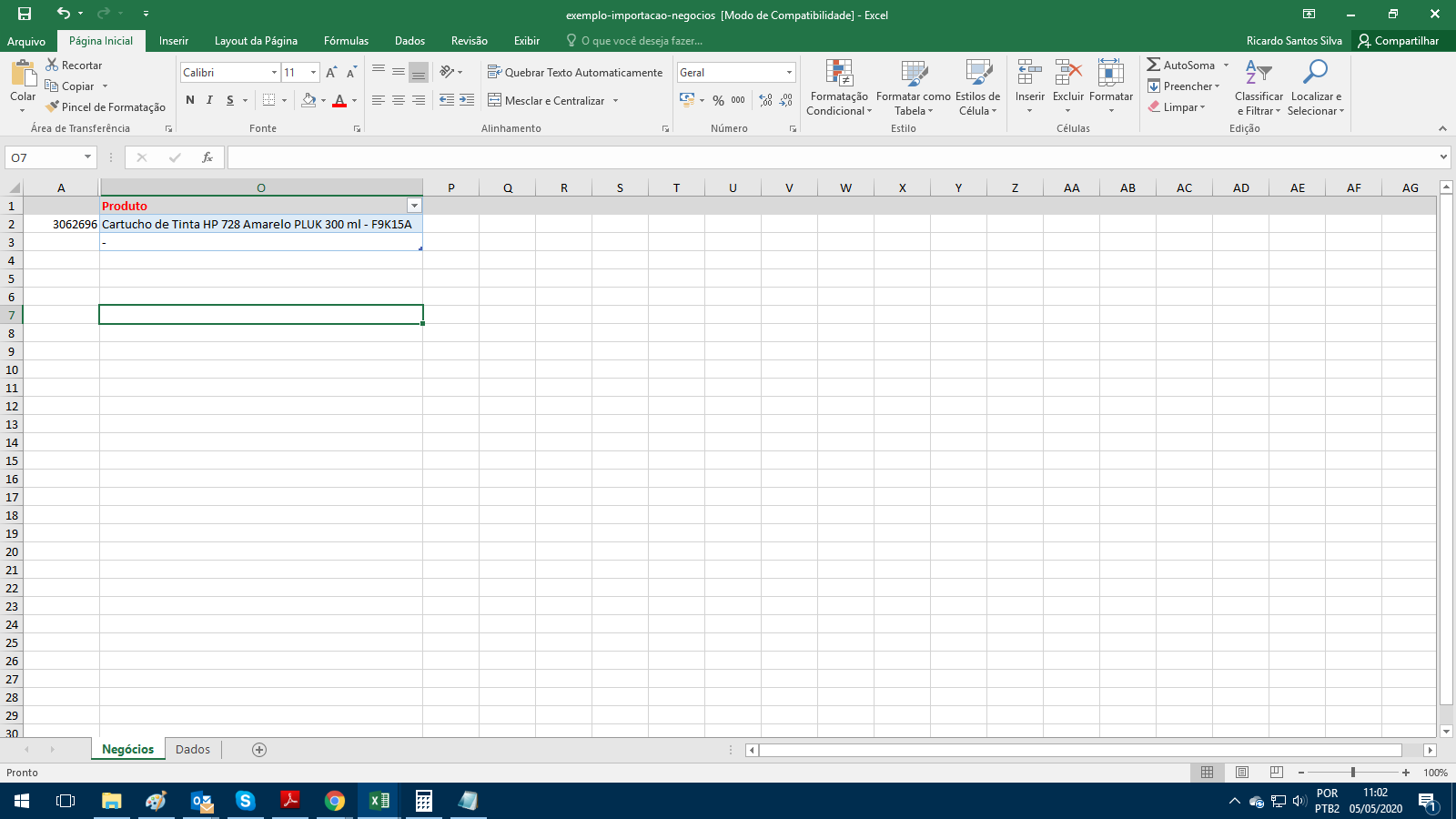Click the Colar paste icon
1456x819 pixels.
[x=23, y=73]
